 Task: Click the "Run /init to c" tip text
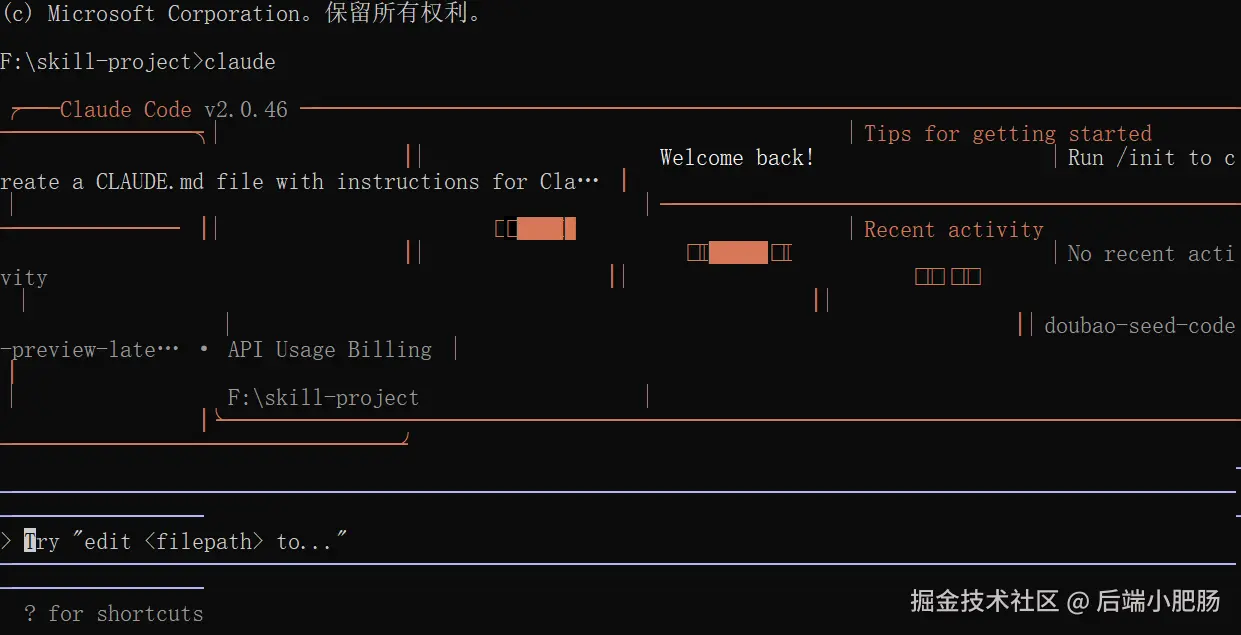(1152, 158)
